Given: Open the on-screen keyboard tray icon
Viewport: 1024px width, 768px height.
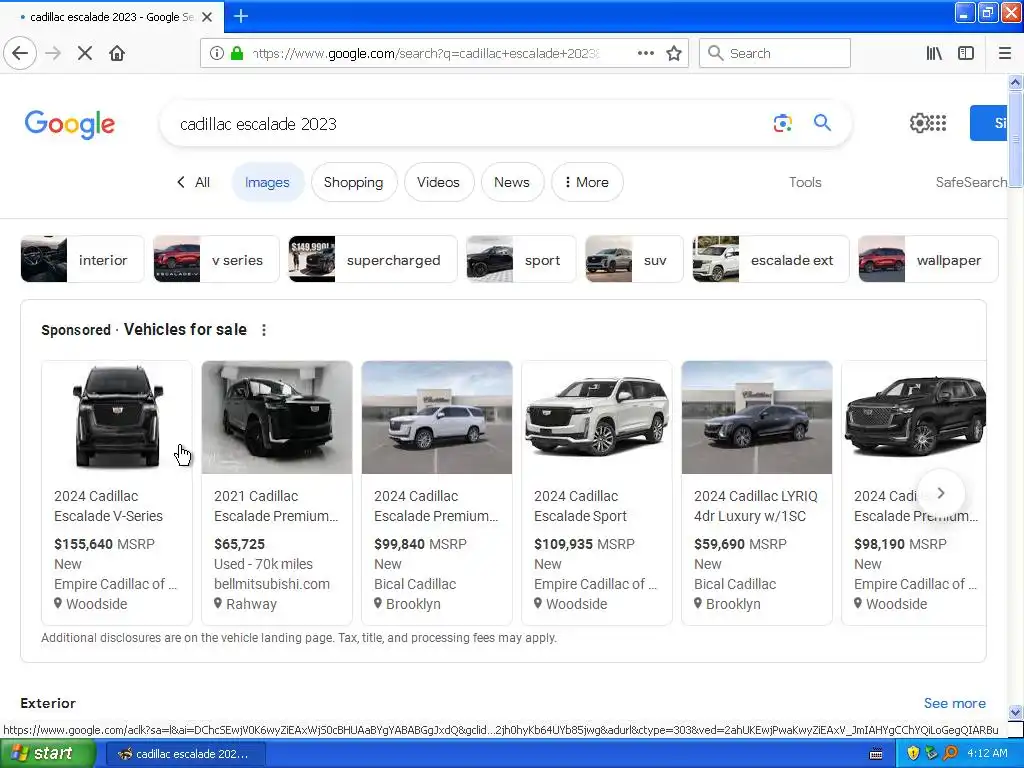Looking at the screenshot, I should [876, 754].
